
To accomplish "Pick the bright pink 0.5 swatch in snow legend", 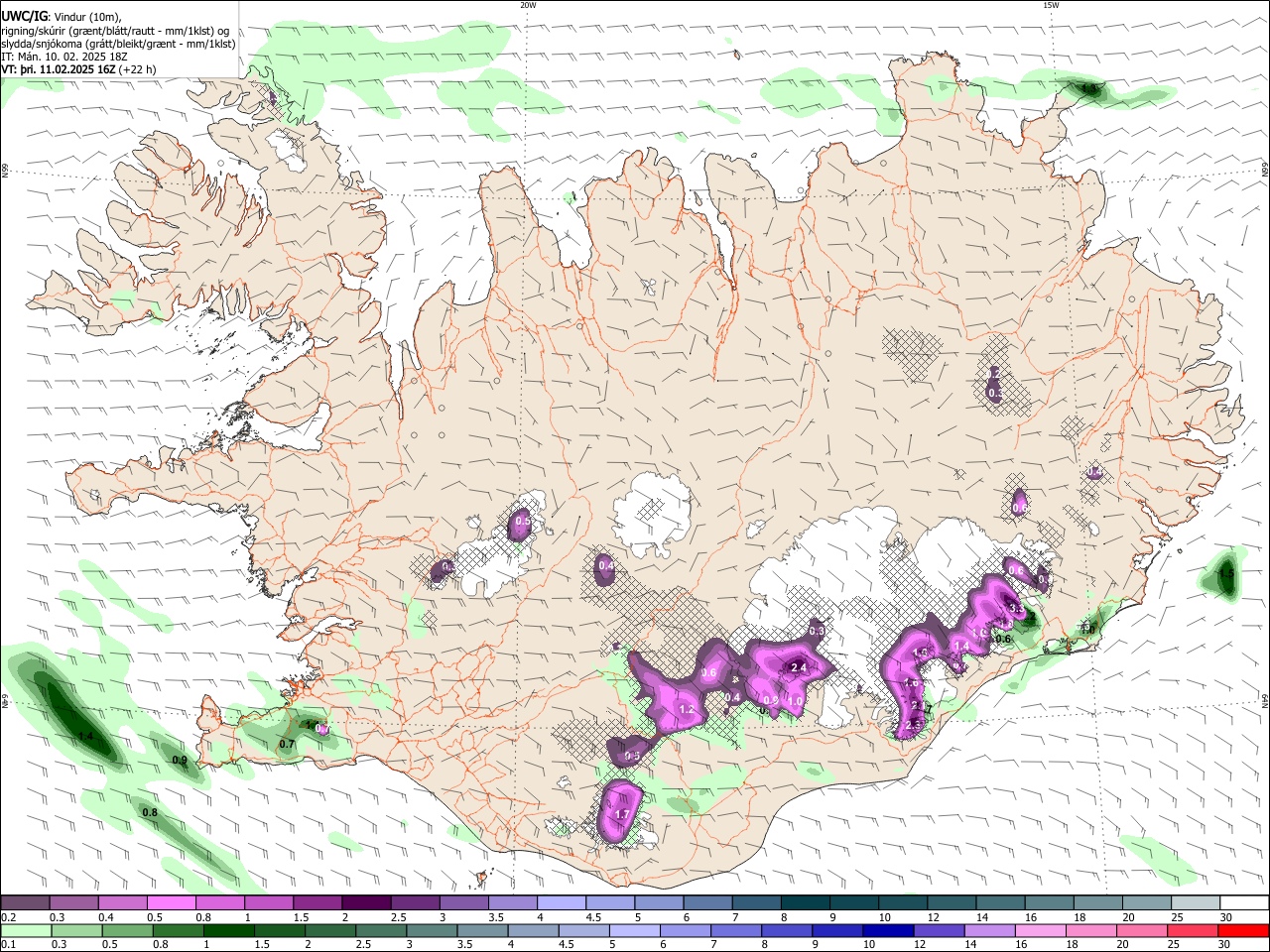I will tap(171, 903).
